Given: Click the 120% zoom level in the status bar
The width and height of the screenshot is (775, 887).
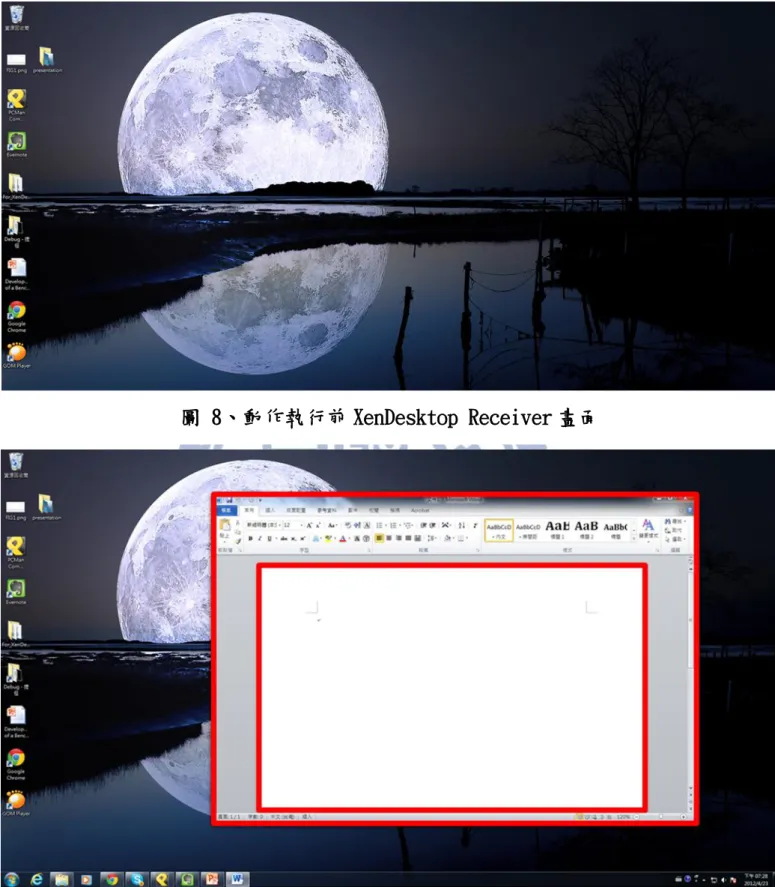Looking at the screenshot, I should (x=623, y=816).
